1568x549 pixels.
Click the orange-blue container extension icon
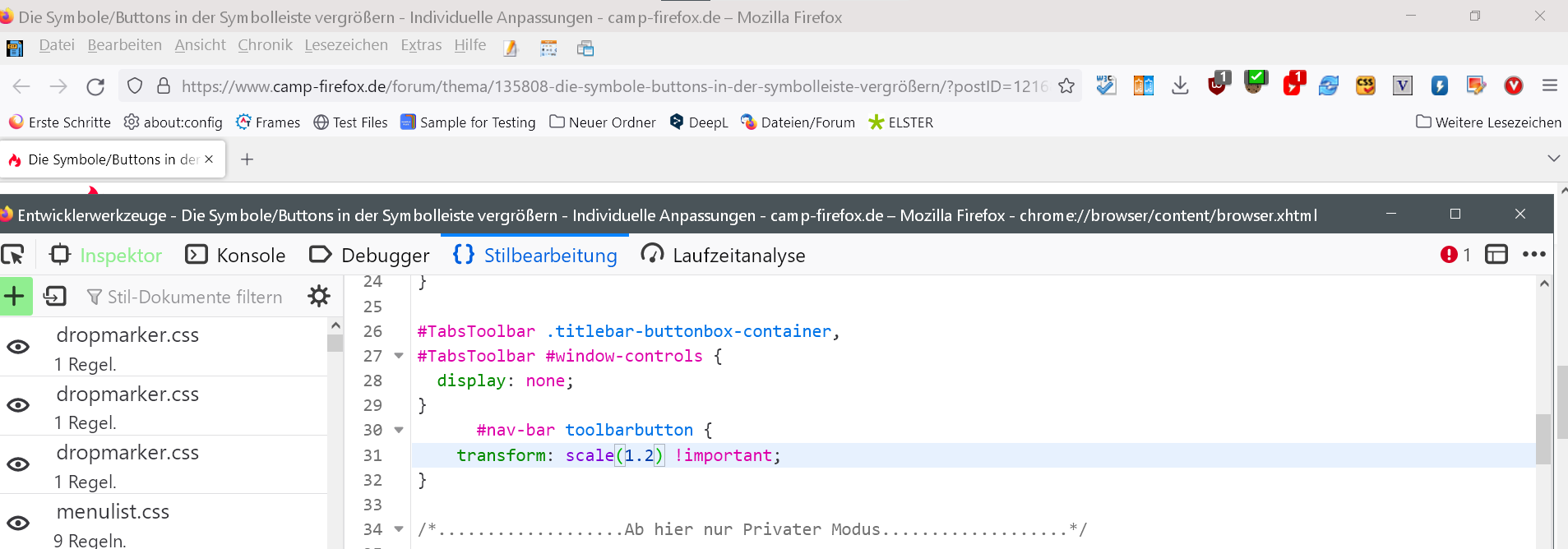point(1143,85)
